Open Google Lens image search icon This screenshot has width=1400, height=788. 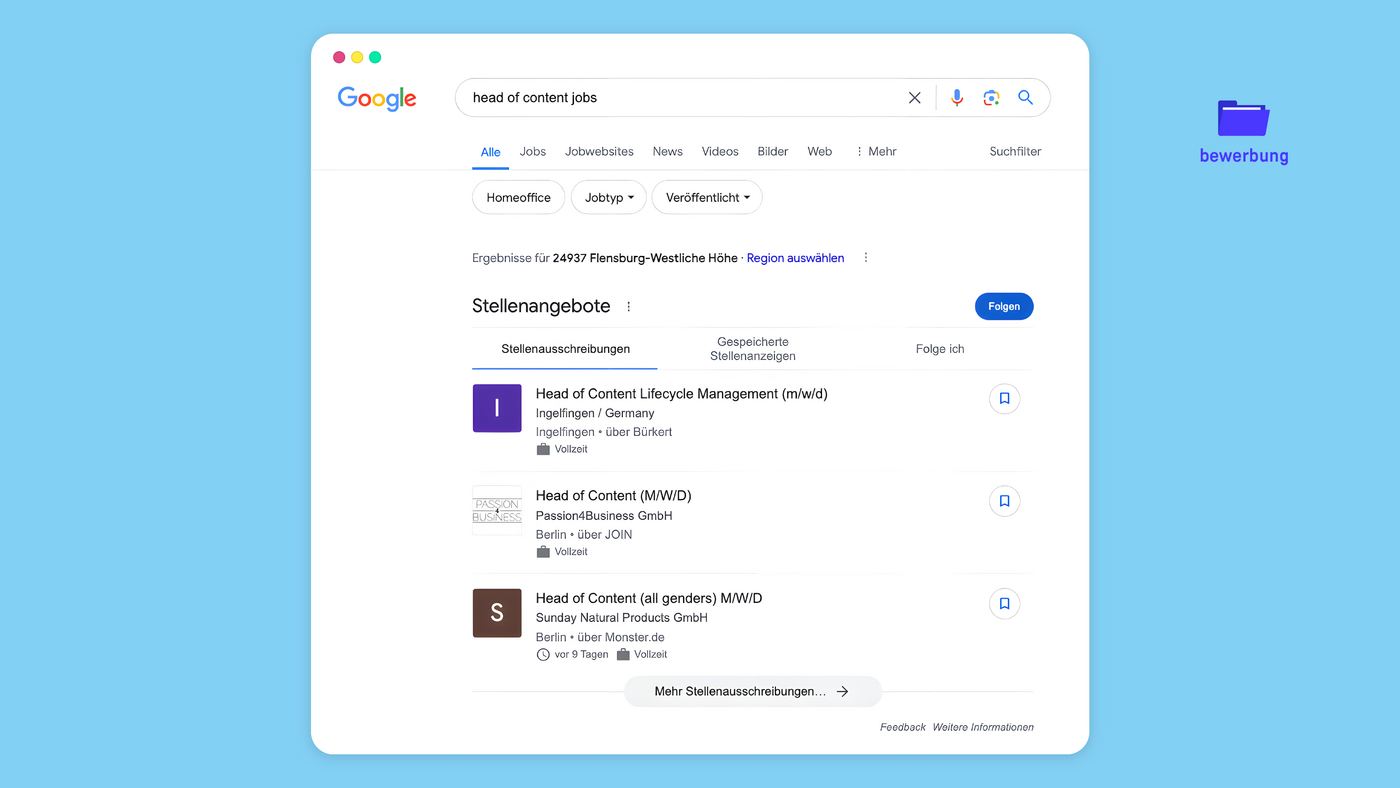(x=991, y=98)
